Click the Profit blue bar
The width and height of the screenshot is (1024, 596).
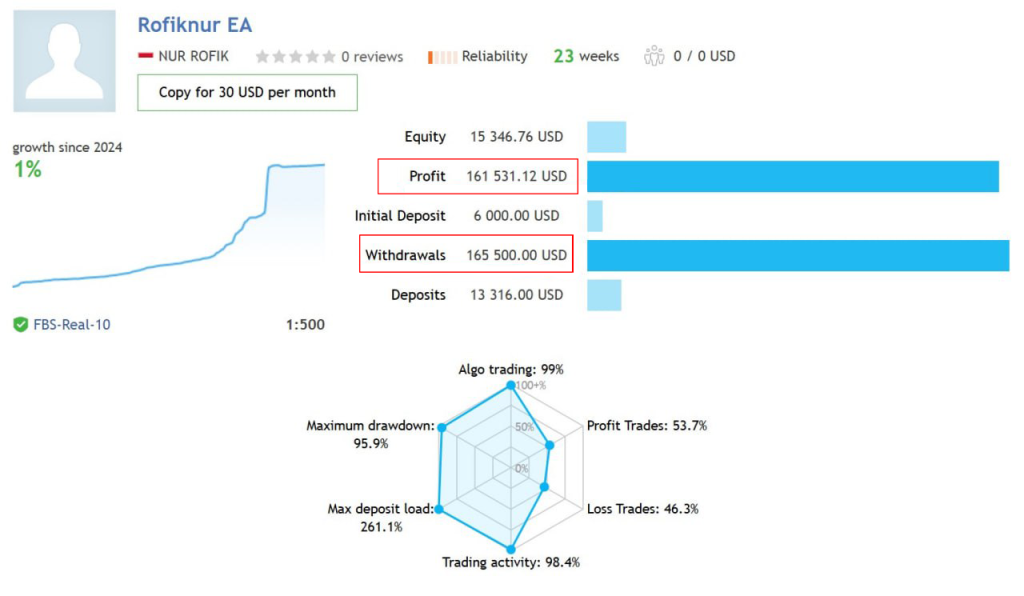click(x=793, y=176)
